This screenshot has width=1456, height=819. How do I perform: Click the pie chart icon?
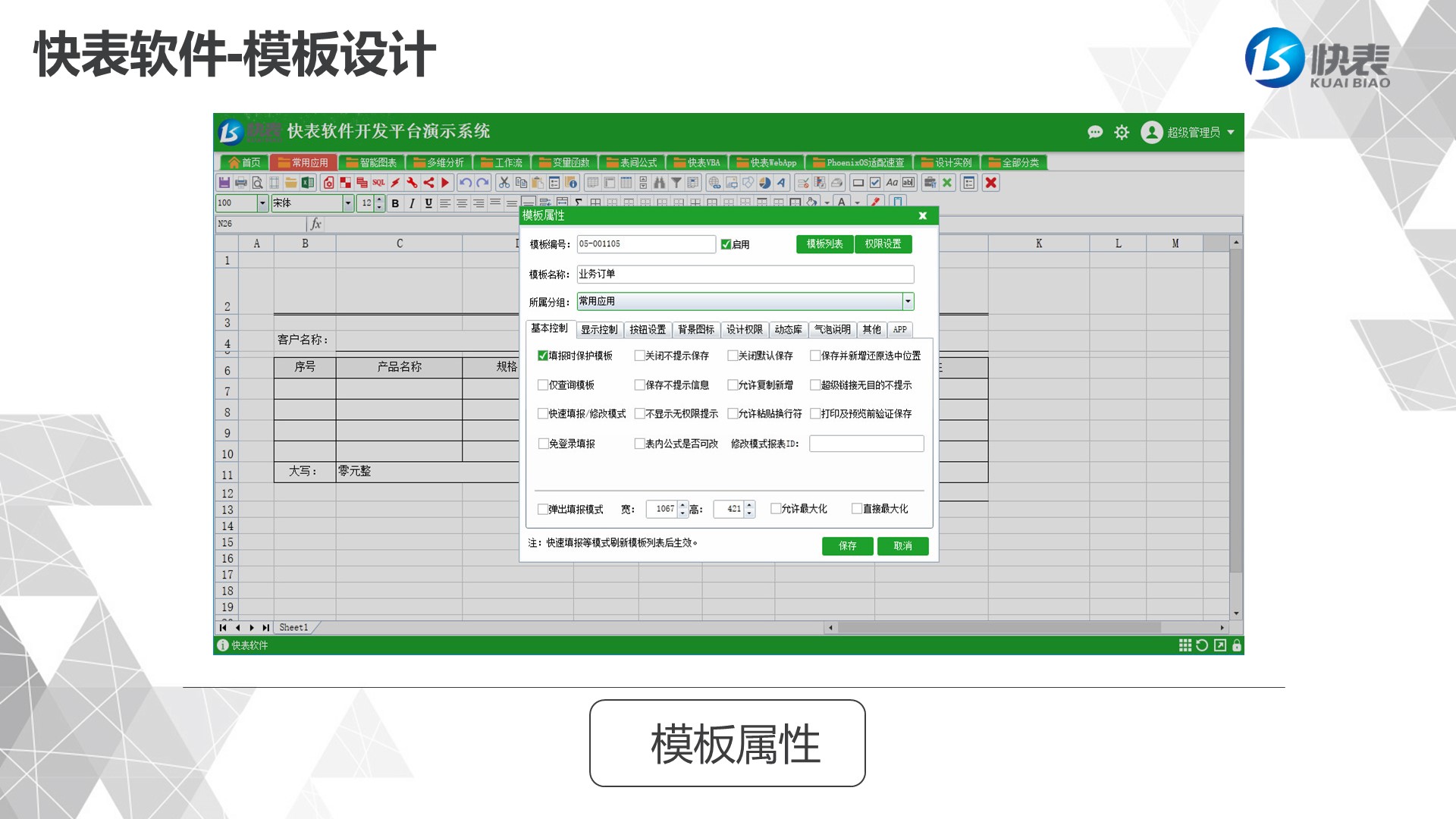click(x=764, y=183)
